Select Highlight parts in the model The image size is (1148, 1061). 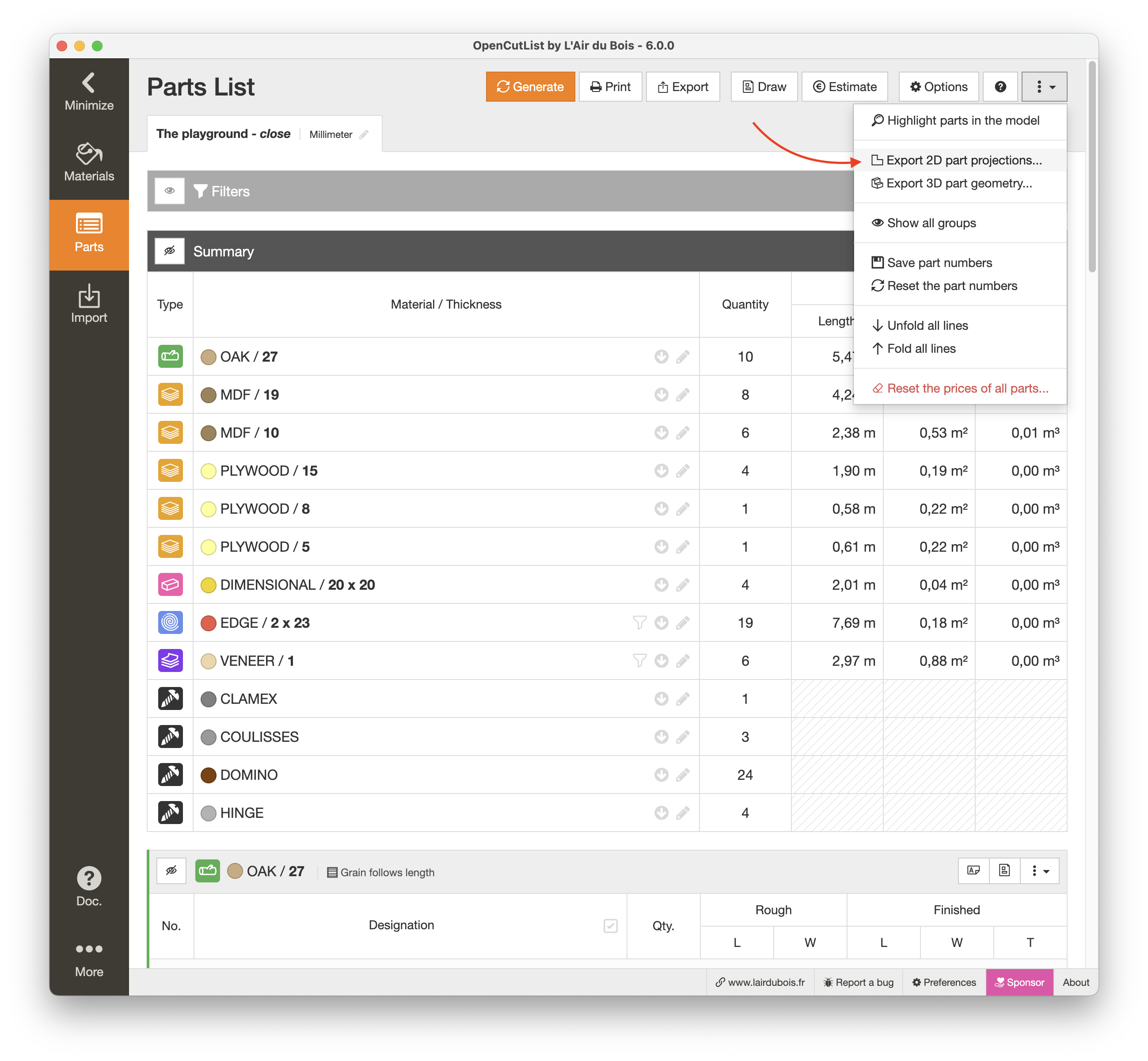pyautogui.click(x=960, y=121)
